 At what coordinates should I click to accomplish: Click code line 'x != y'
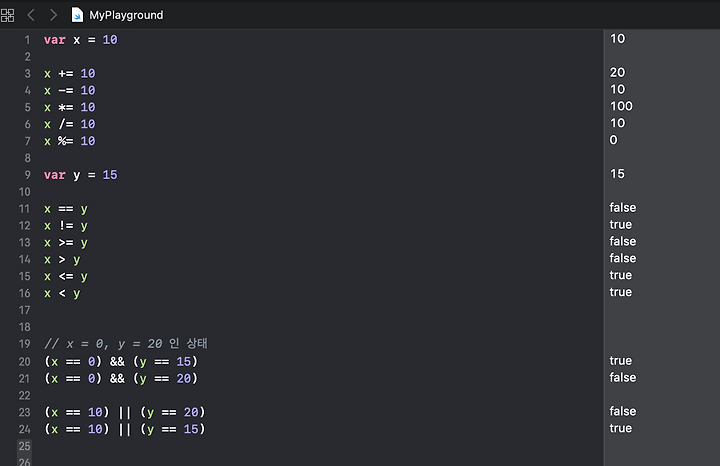tap(66, 226)
